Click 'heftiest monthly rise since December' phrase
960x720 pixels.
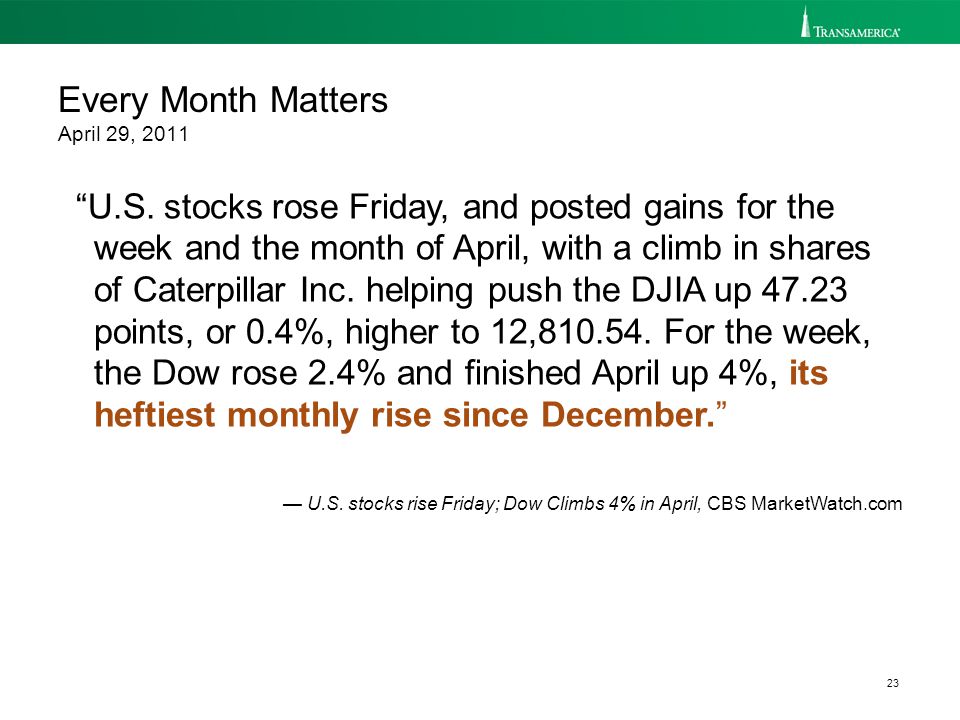pyautogui.click(x=404, y=415)
